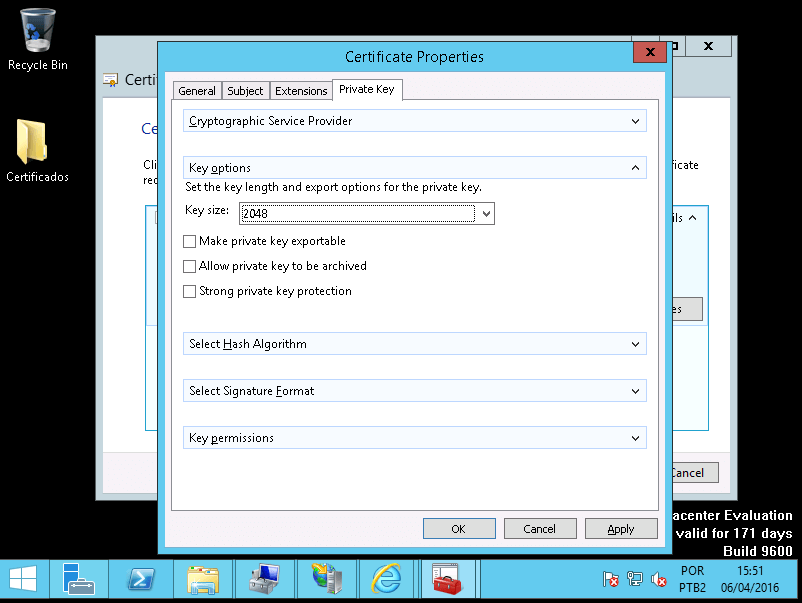The image size is (802, 603).
Task: Open the Action Center flag tray icon
Action: (x=610, y=579)
